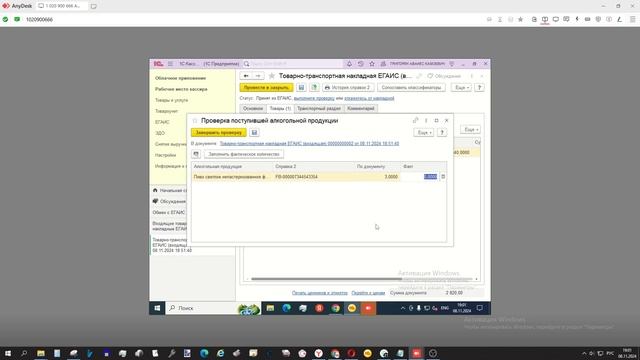This screenshot has width=640, height=360.
Task: Select the "Пиво светлое" product cell
Action: [x=232, y=177]
